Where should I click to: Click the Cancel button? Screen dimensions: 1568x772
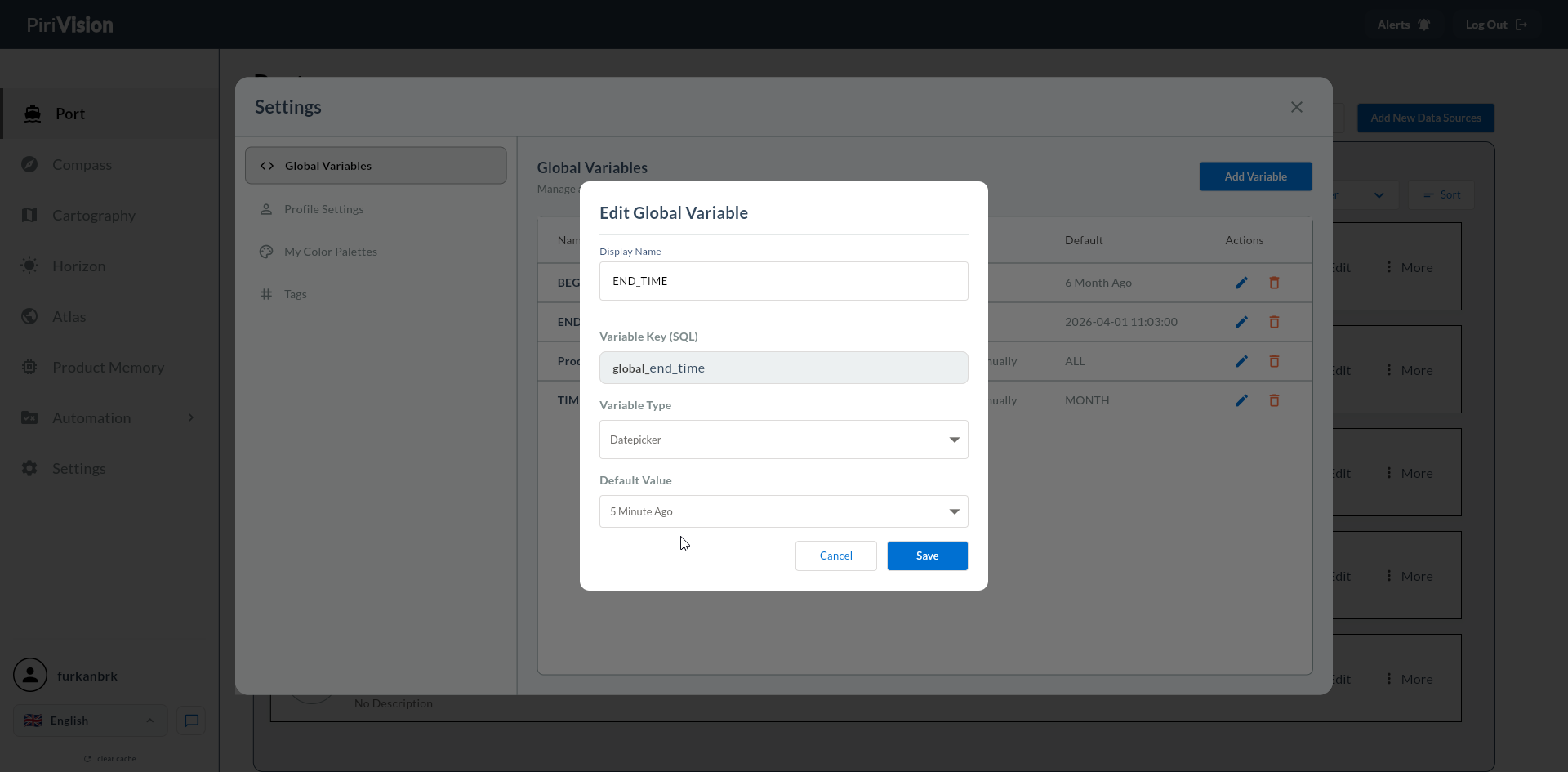coord(835,556)
